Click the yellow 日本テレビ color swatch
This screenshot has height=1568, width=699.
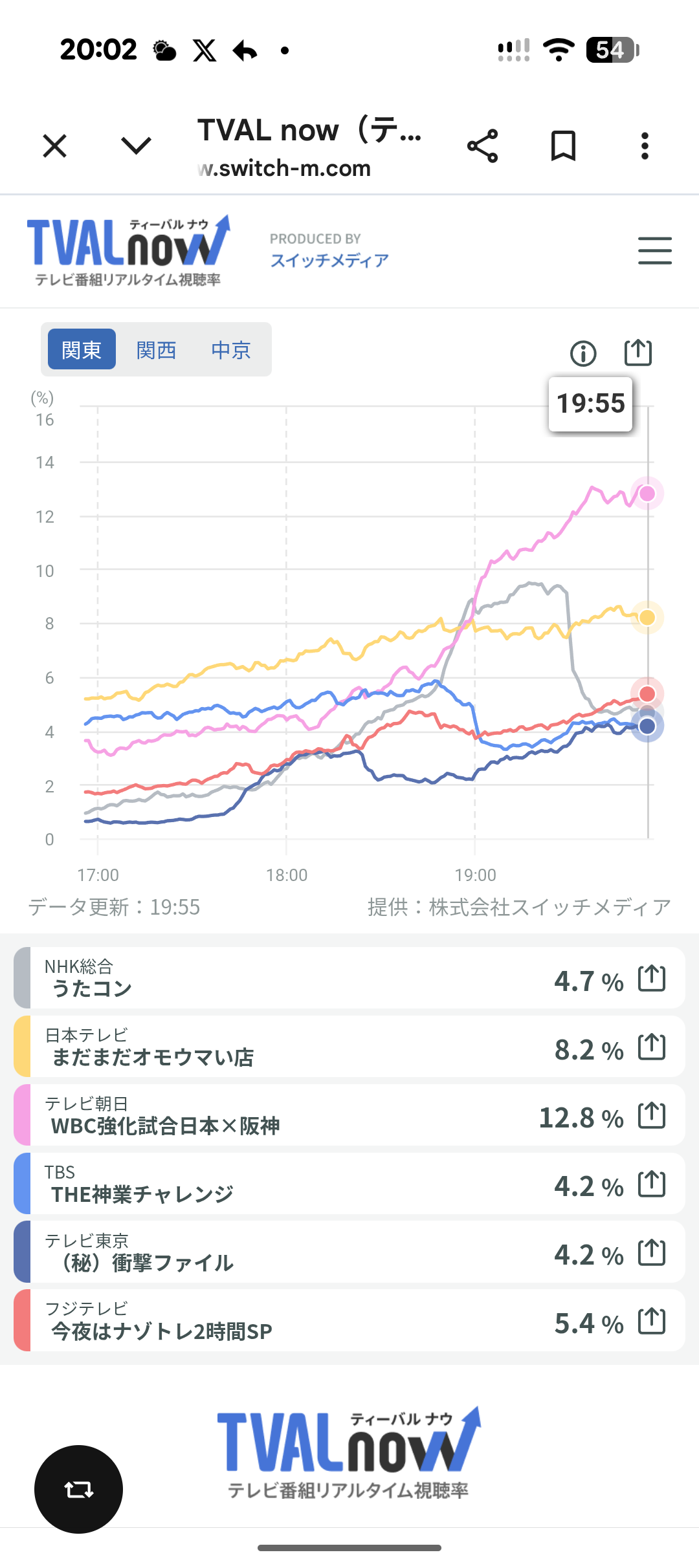click(22, 1047)
